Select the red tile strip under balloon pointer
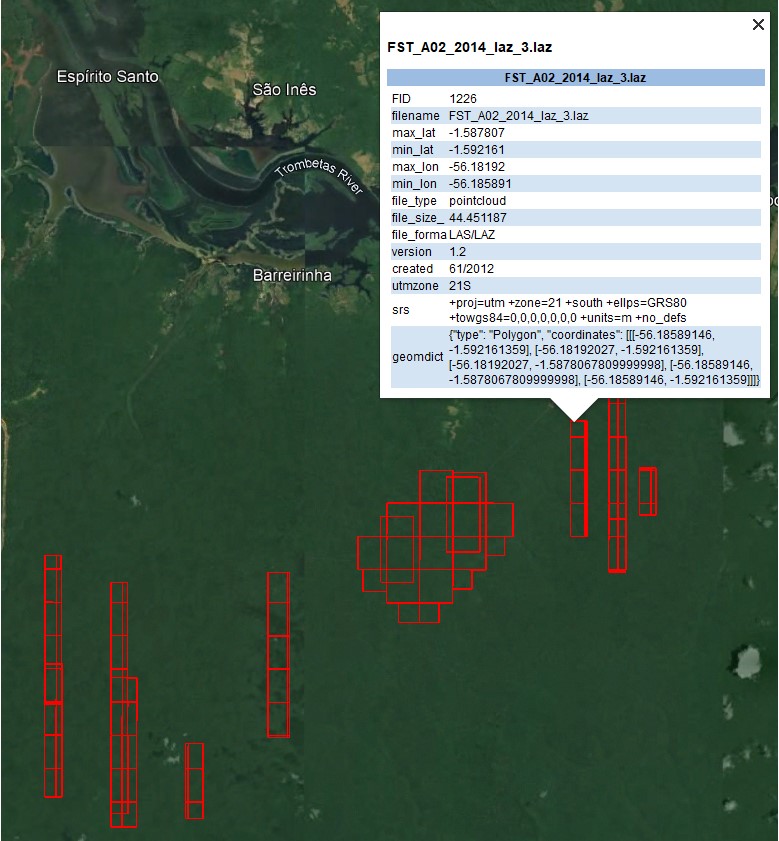This screenshot has height=841, width=779. pyautogui.click(x=578, y=480)
